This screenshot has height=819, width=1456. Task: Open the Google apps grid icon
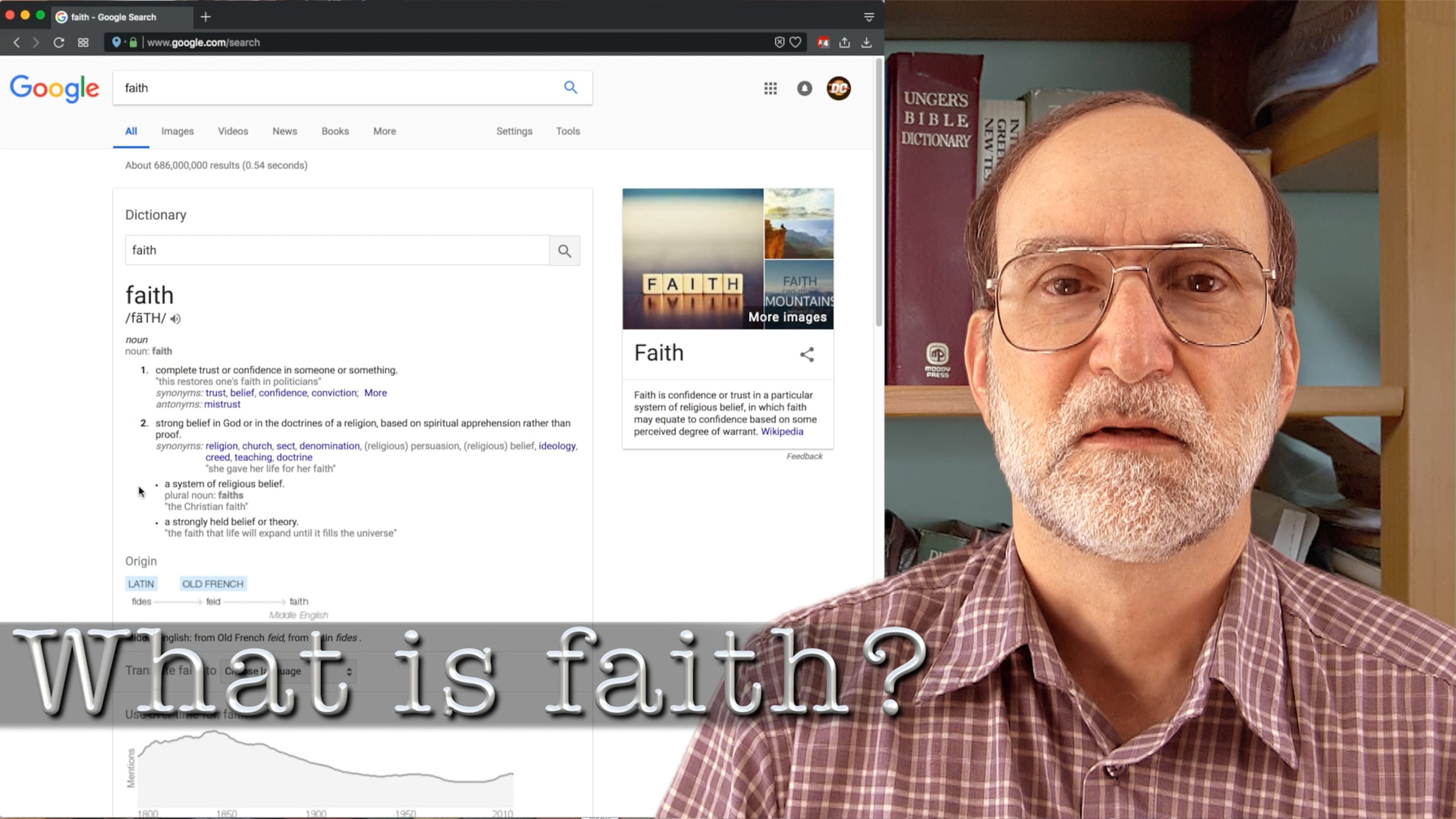pyautogui.click(x=770, y=89)
